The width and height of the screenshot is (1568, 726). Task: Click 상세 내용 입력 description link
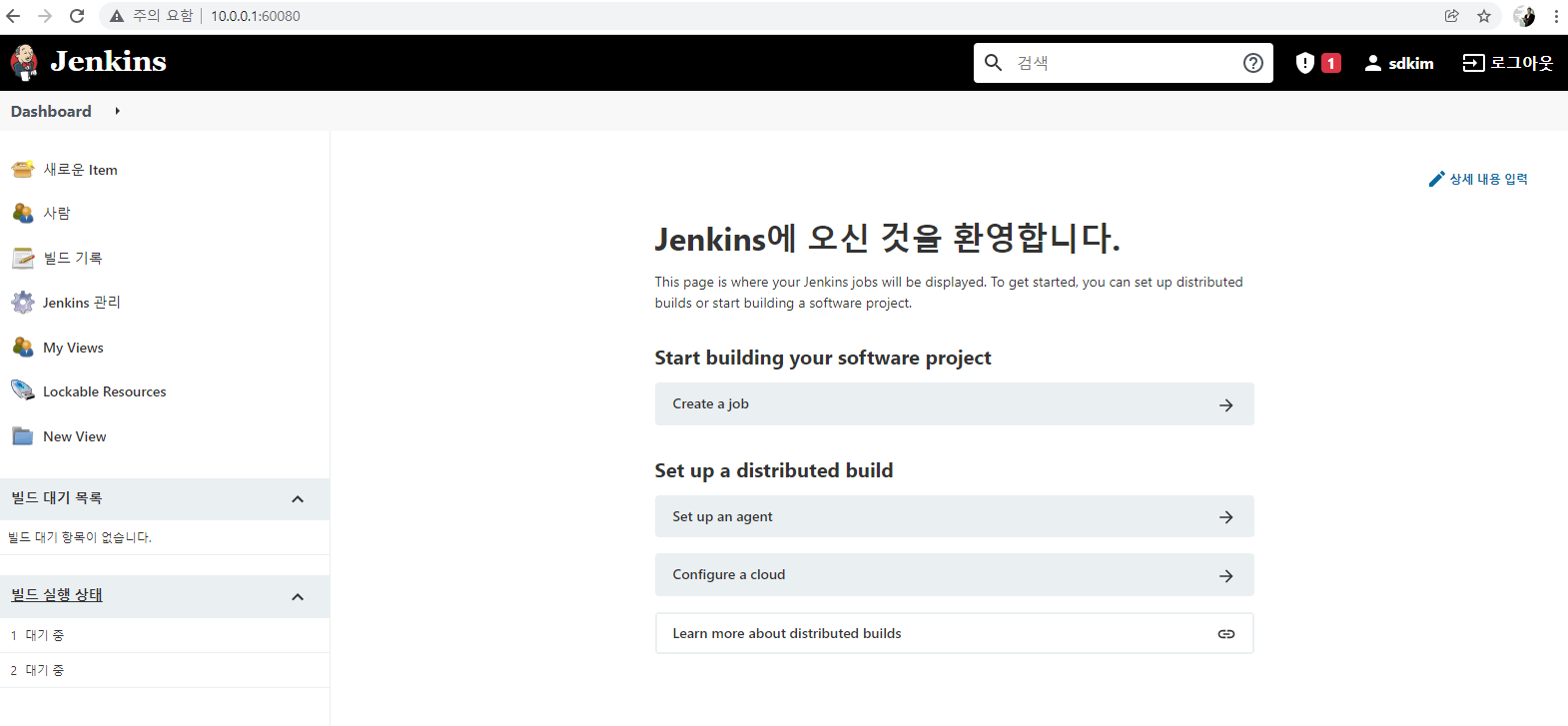point(1488,179)
